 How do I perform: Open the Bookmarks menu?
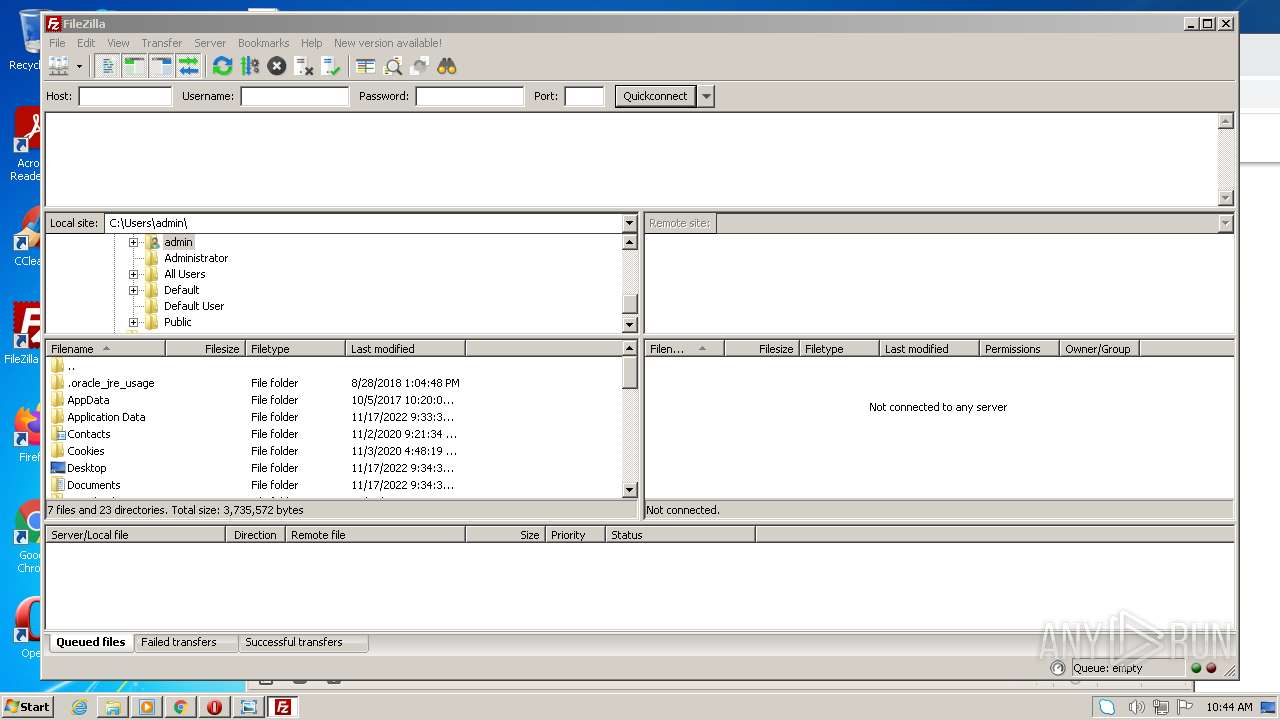tap(263, 43)
